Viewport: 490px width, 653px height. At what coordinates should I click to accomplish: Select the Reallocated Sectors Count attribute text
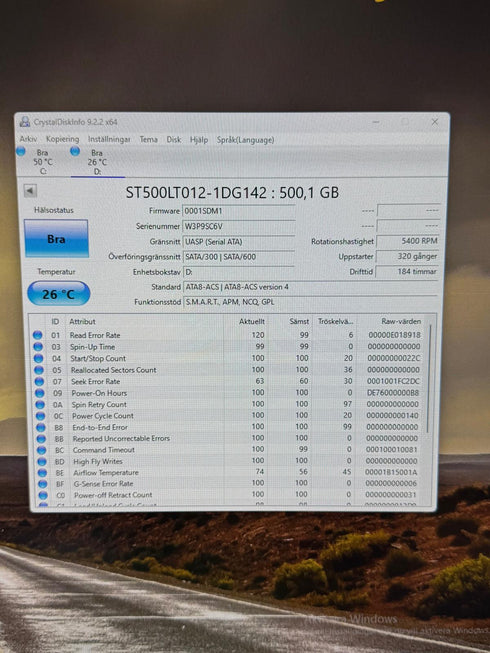(x=113, y=370)
